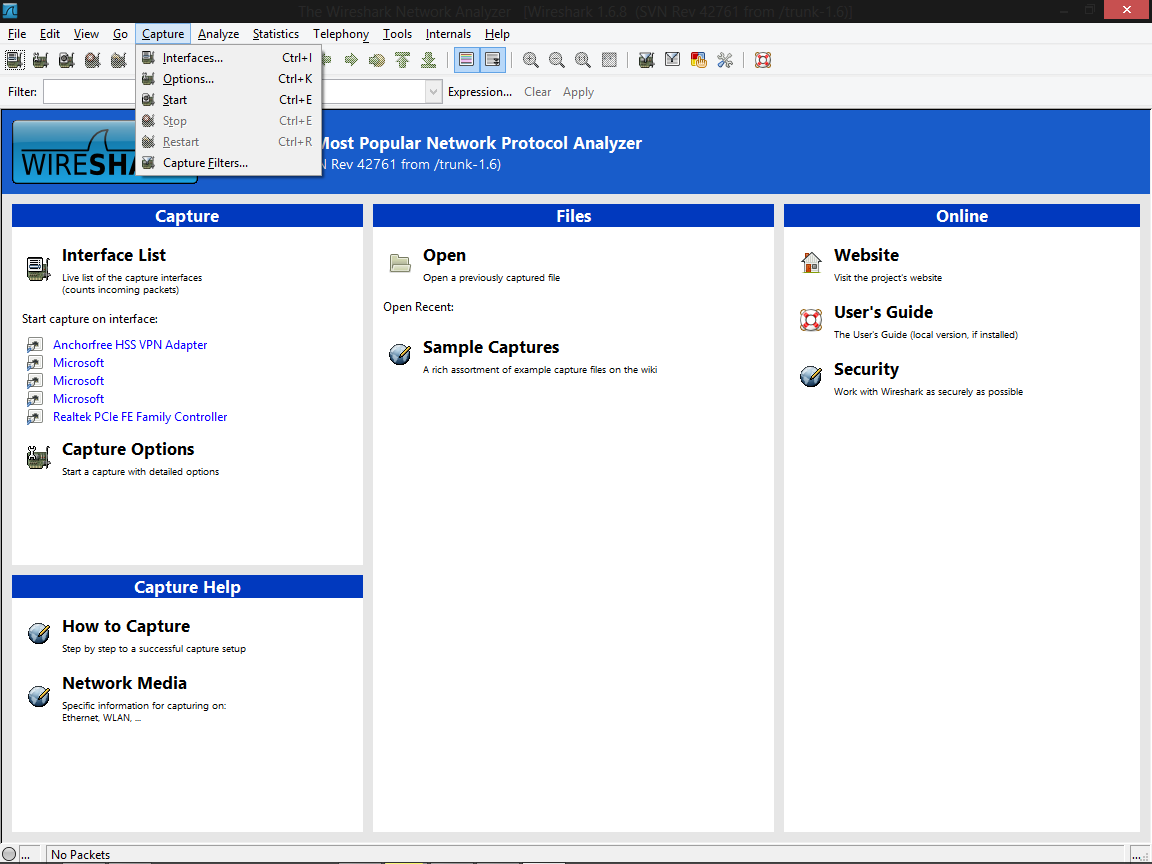Click the Go forward arrow toolbar icon
This screenshot has width=1152, height=864.
coord(351,60)
